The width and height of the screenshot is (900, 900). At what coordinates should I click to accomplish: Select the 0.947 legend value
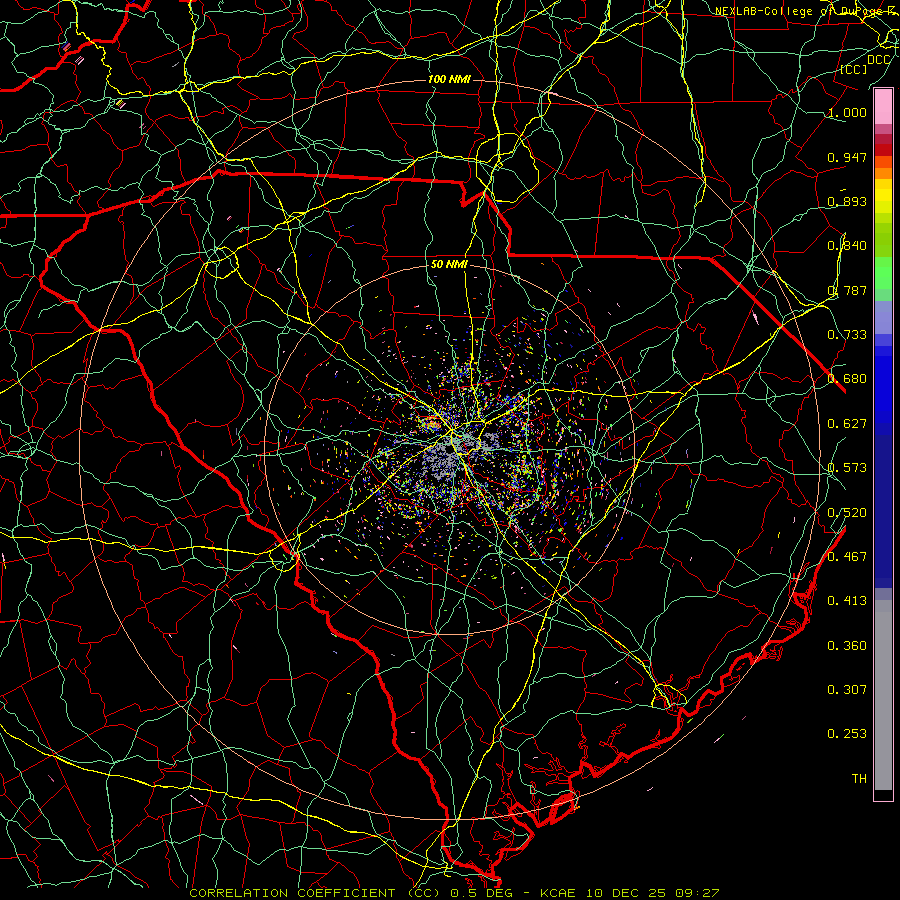pyautogui.click(x=847, y=157)
